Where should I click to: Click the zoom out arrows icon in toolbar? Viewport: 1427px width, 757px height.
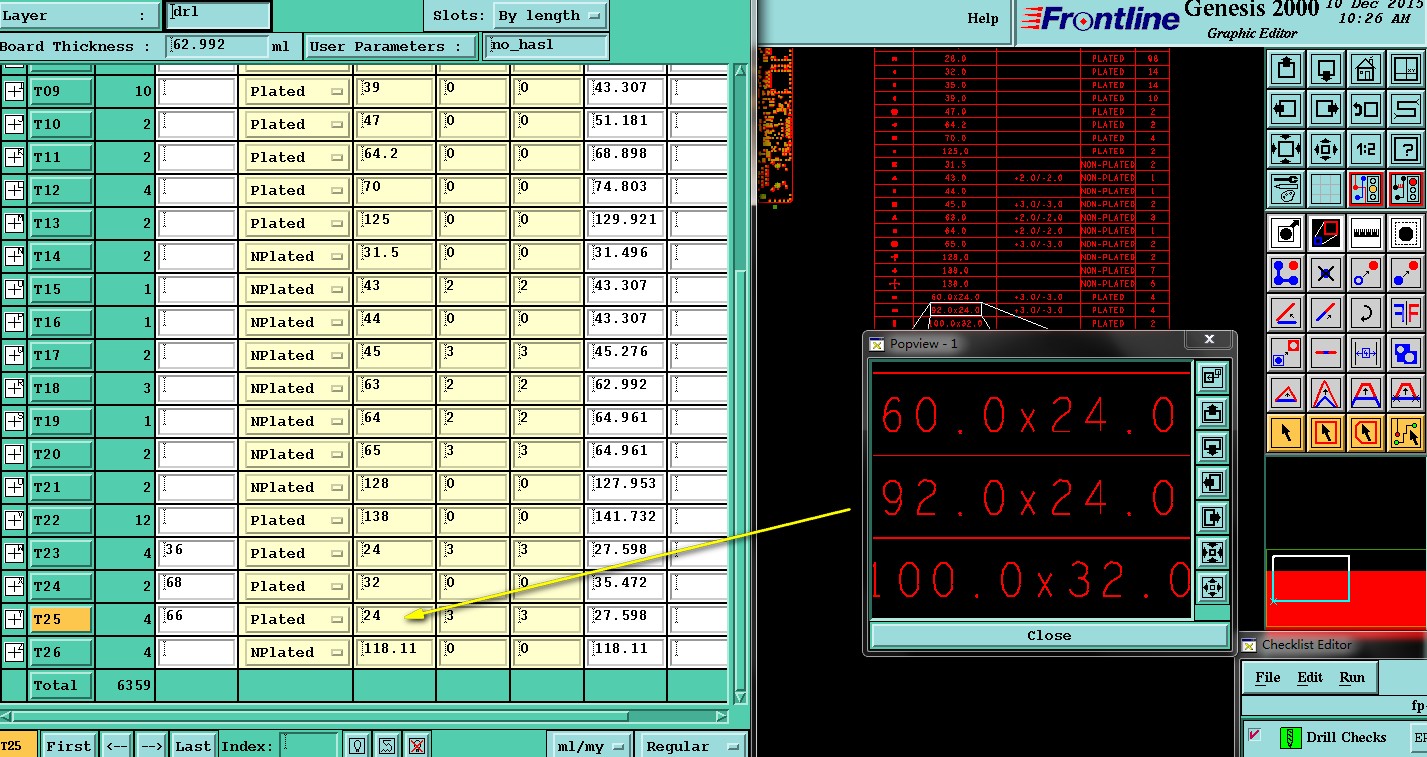[1326, 150]
